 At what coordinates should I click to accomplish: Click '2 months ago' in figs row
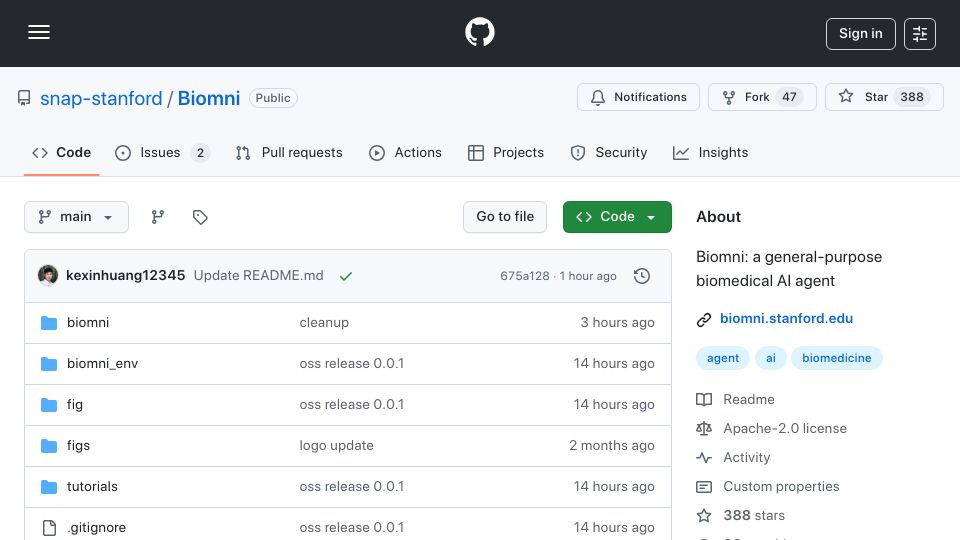tap(612, 446)
